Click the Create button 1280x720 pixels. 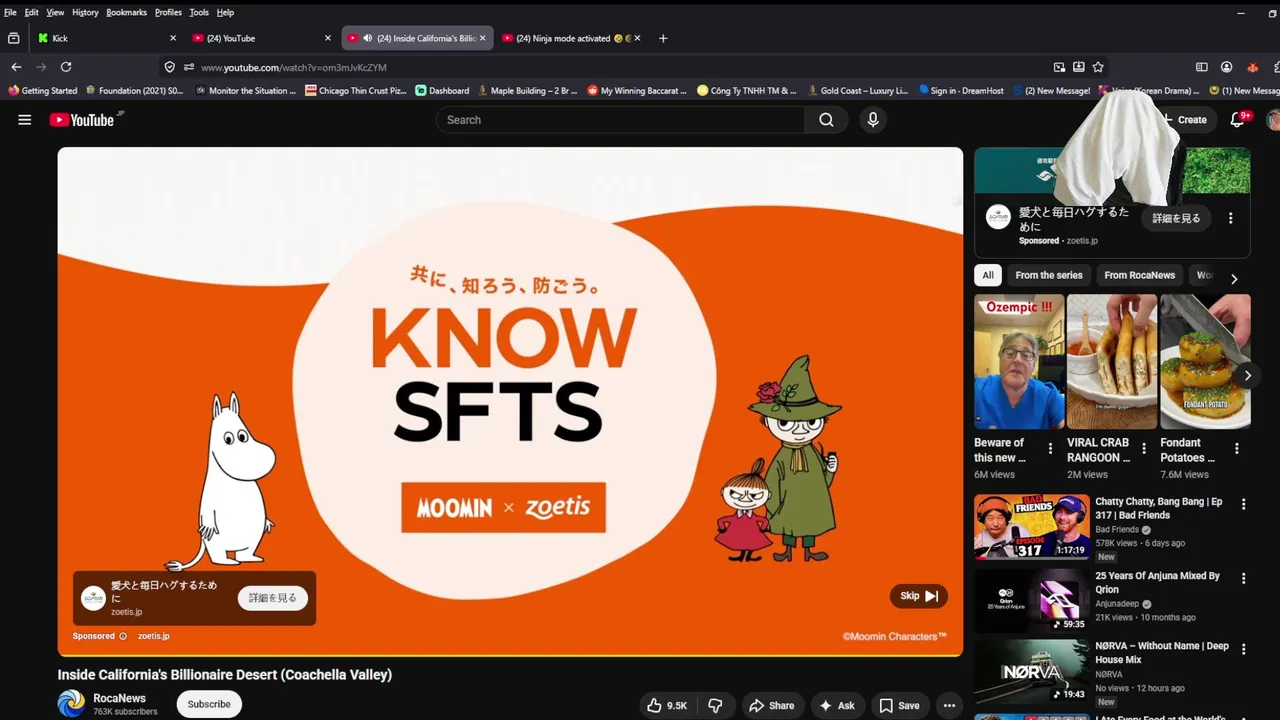pyautogui.click(x=1184, y=120)
